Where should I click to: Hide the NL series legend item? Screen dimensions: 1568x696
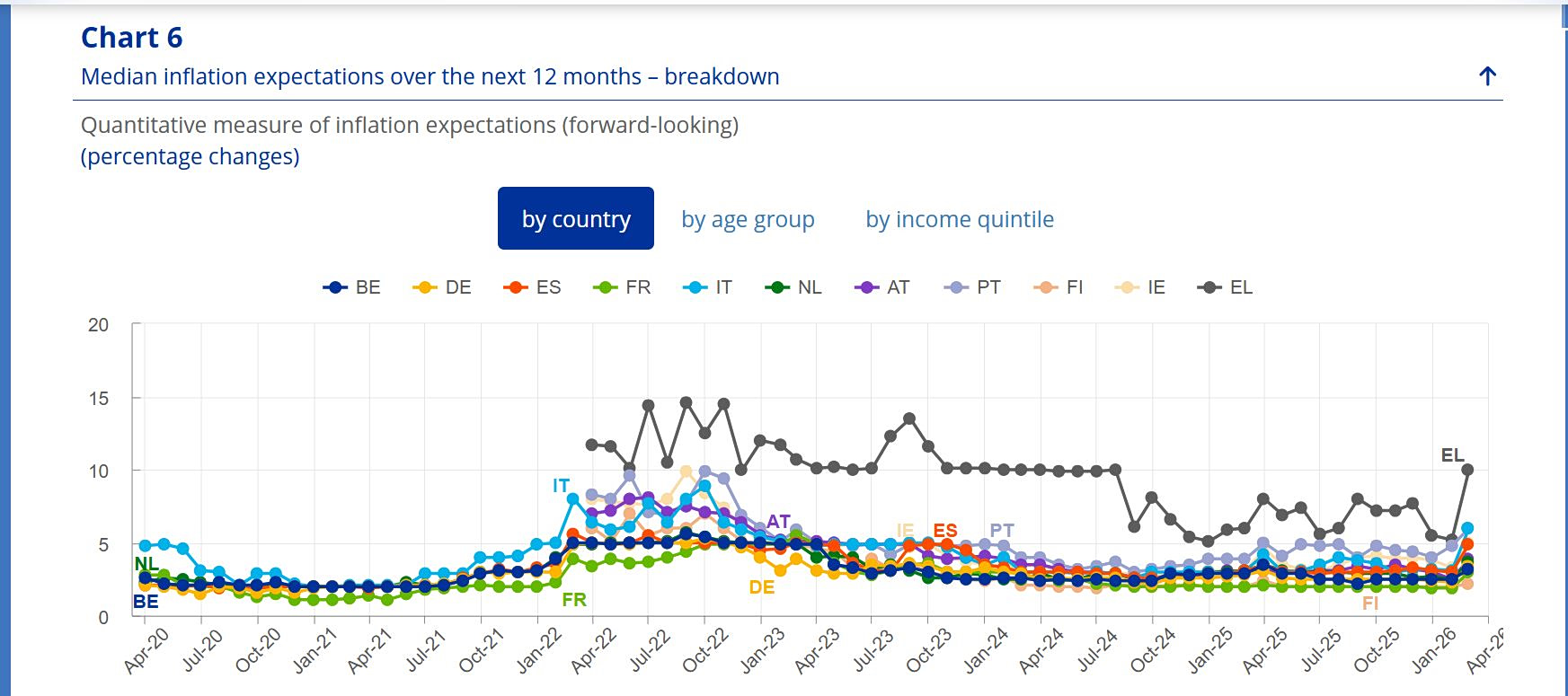pyautogui.click(x=793, y=287)
